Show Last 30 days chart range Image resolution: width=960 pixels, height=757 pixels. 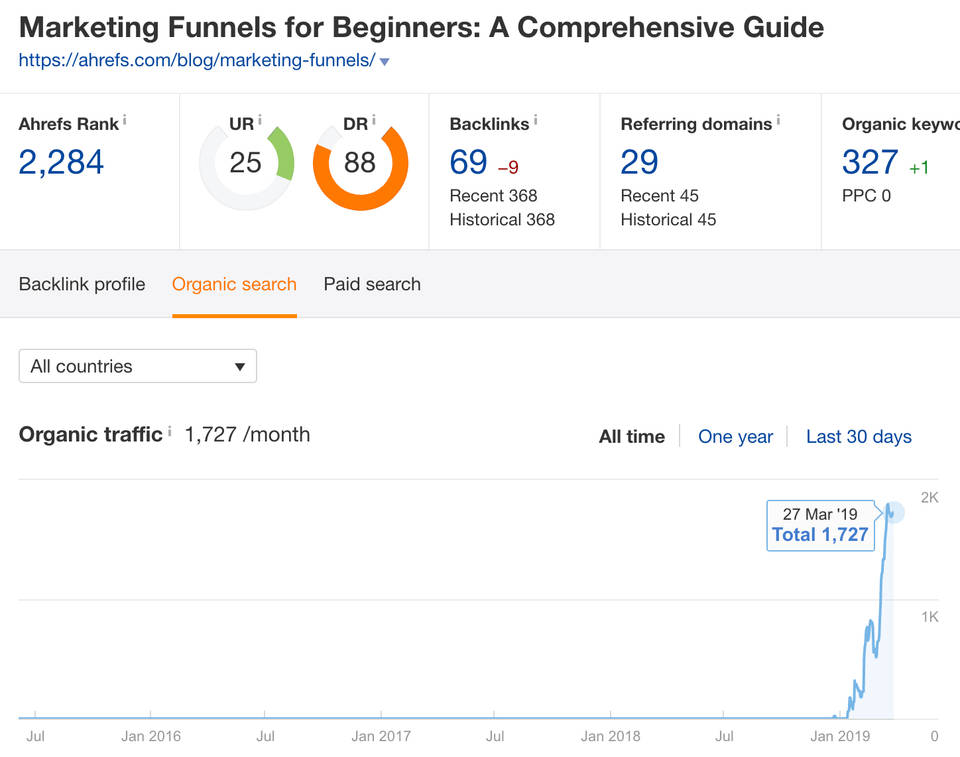[858, 436]
